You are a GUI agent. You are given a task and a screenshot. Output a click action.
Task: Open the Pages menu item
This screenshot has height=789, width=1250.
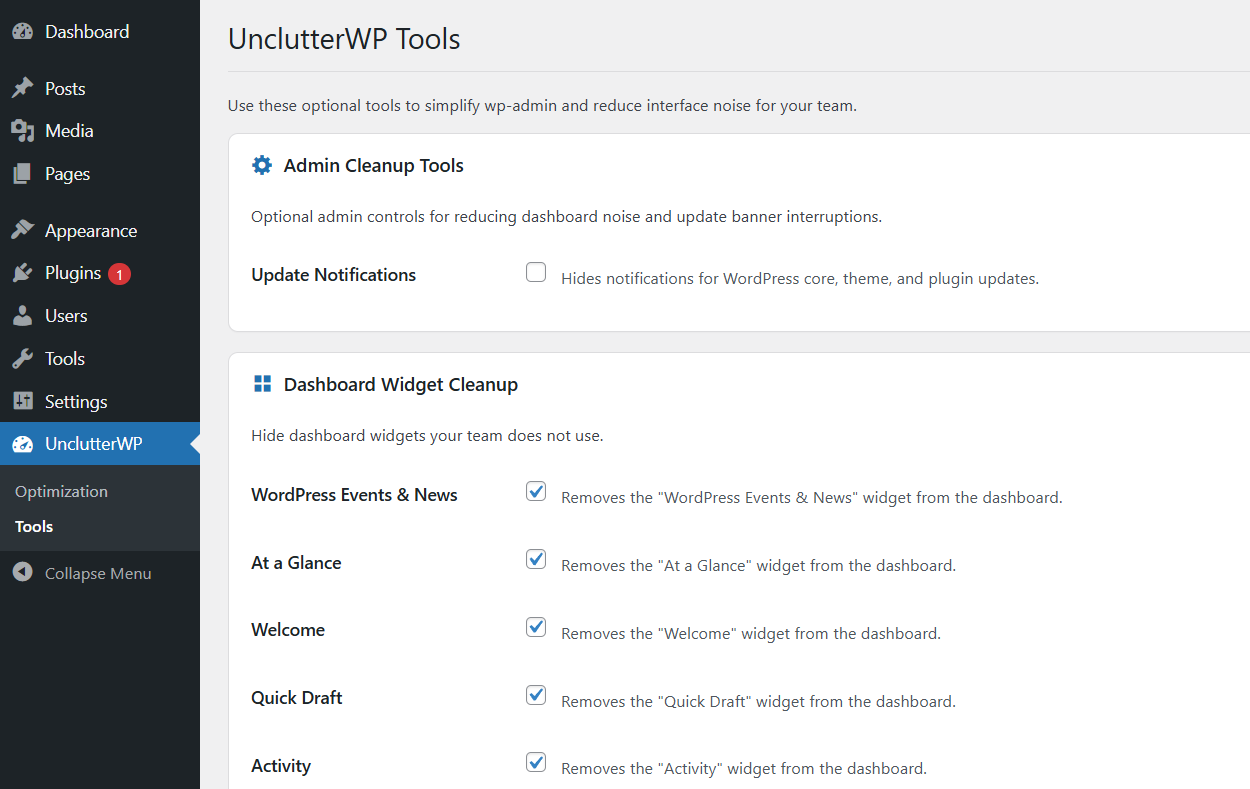(100, 174)
